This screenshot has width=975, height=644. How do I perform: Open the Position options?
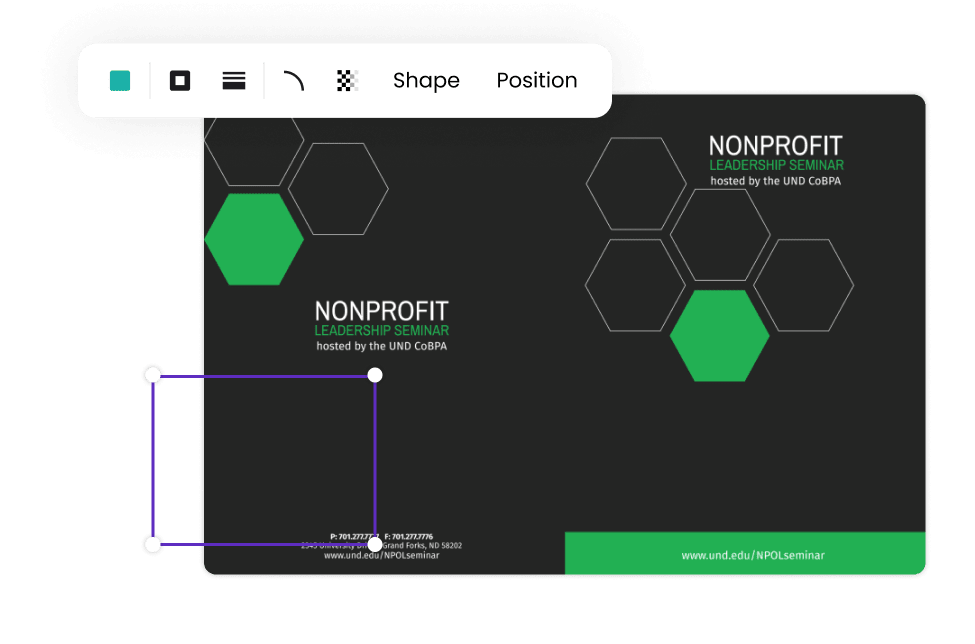click(537, 80)
